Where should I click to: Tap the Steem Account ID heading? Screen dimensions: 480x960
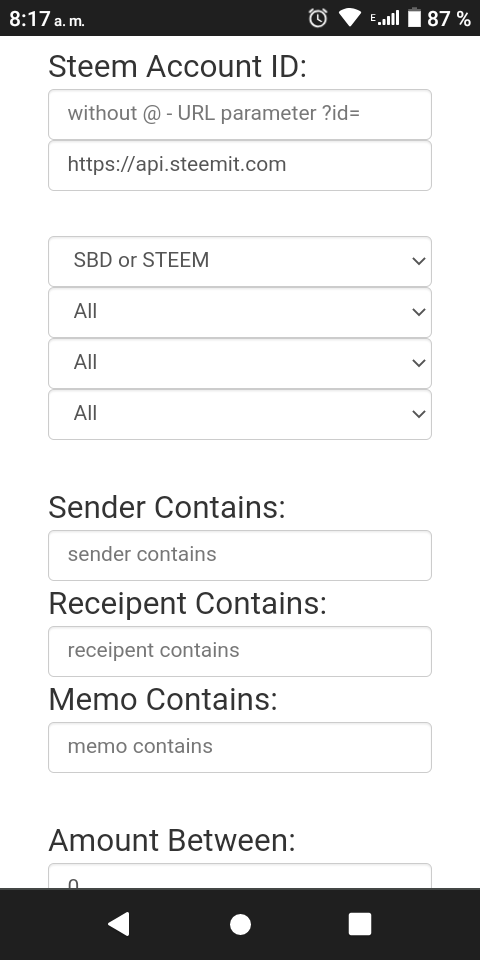pyautogui.click(x=177, y=66)
